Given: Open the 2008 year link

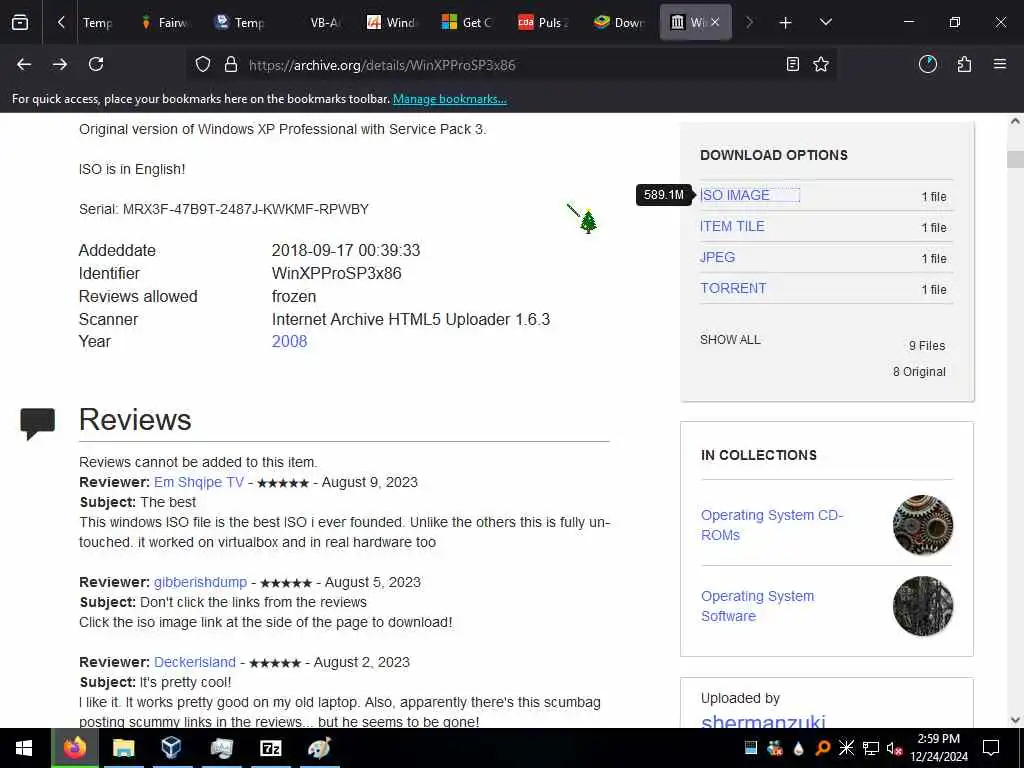Looking at the screenshot, I should pyautogui.click(x=289, y=342).
